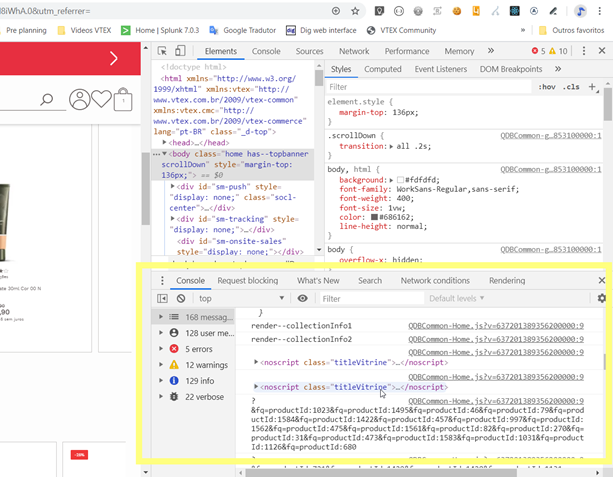Screen dimensions: 613x477
Task: Activate the inspect element picker tool
Action: (x=164, y=51)
